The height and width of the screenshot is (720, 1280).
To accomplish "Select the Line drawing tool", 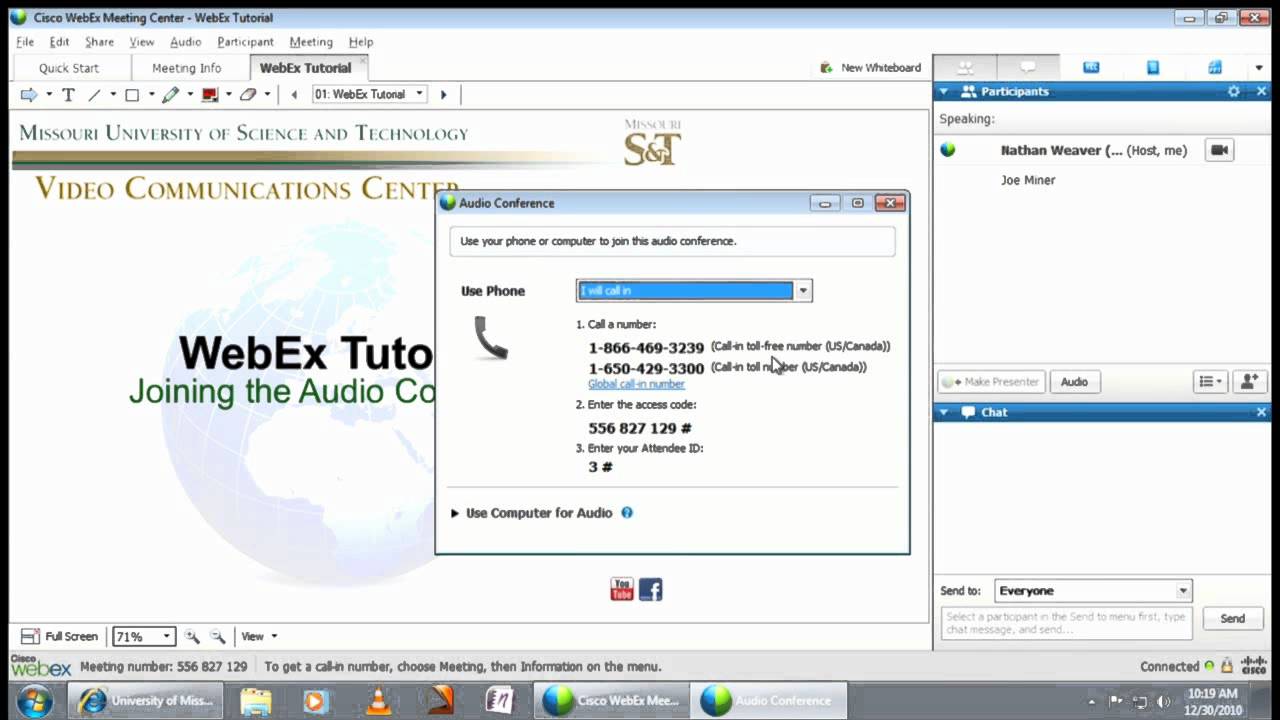I will point(94,94).
